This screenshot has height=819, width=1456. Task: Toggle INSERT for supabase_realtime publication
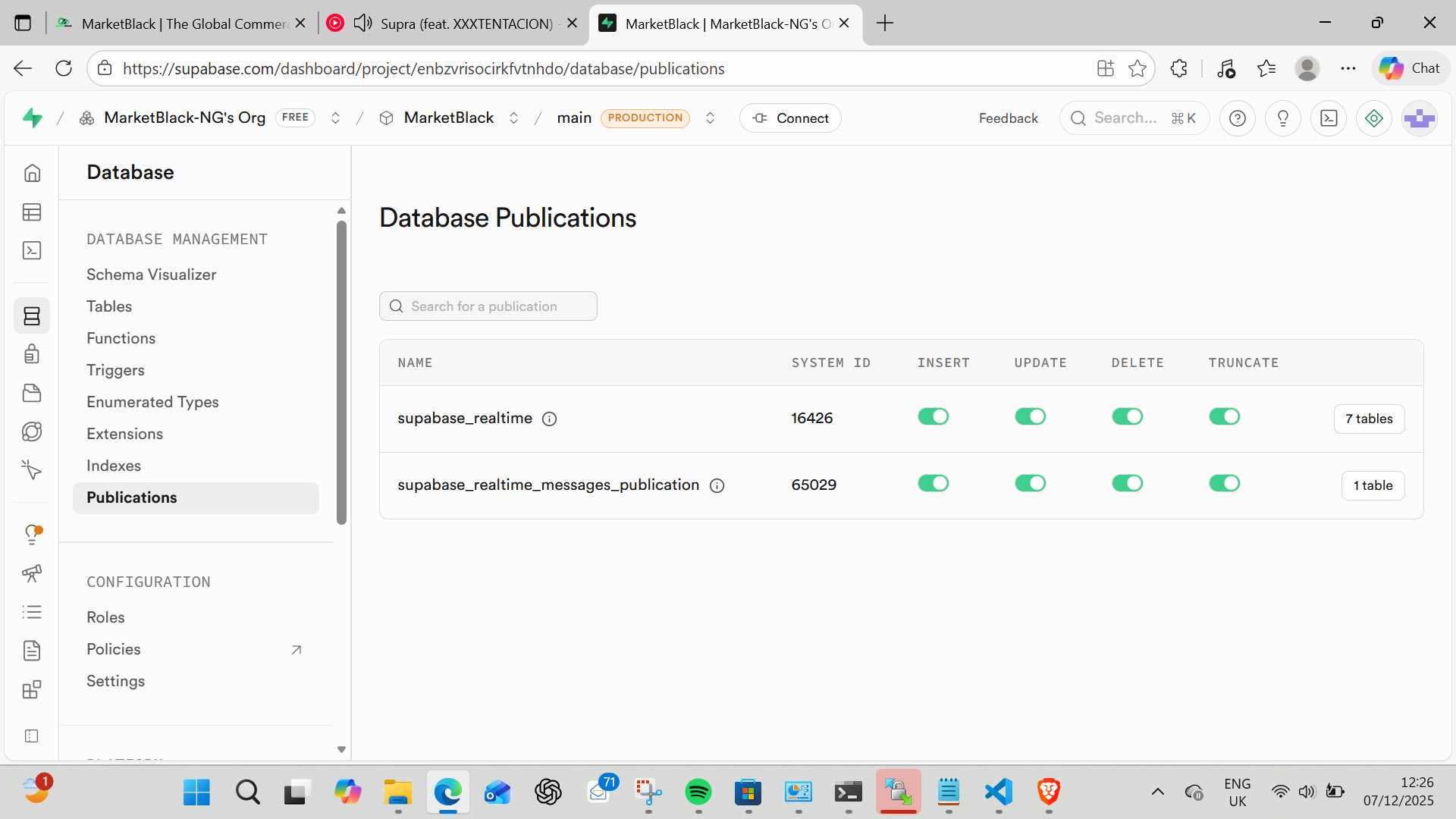933,417
